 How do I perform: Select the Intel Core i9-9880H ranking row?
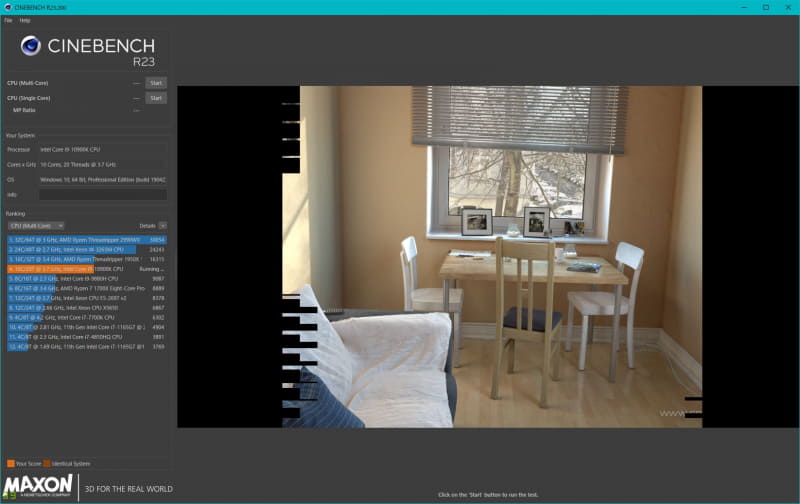pyautogui.click(x=87, y=279)
